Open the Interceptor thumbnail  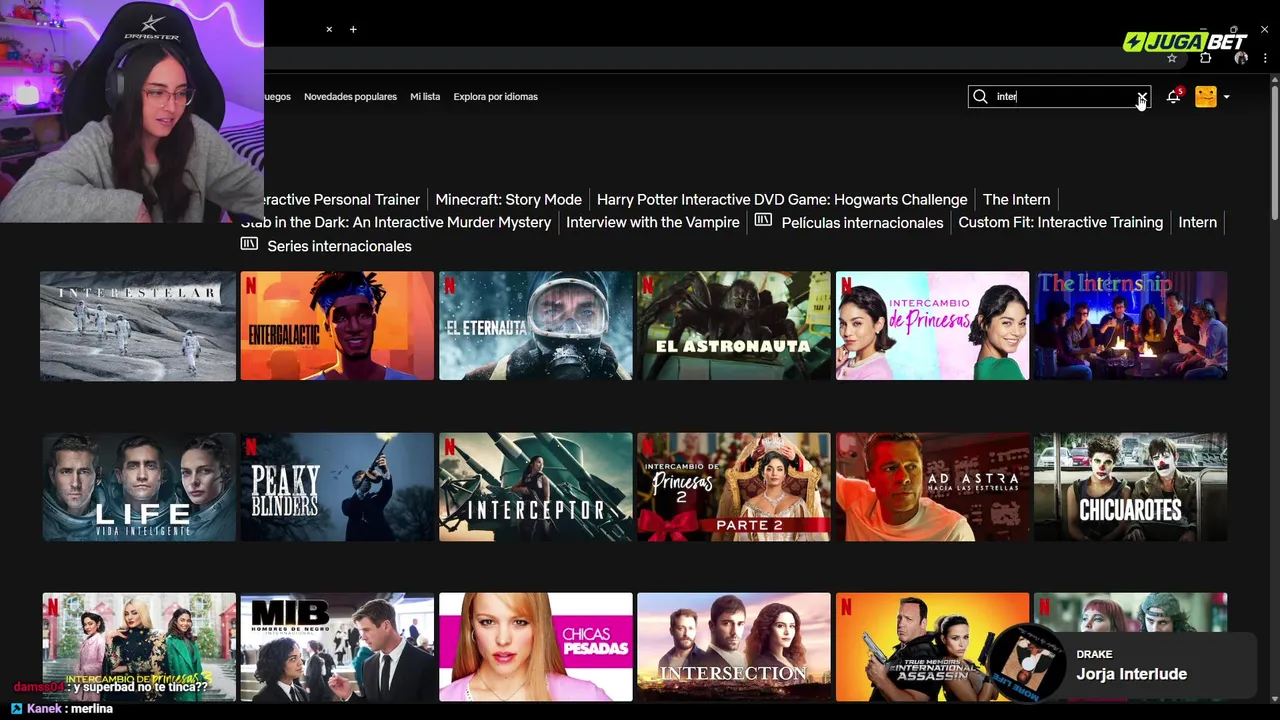[536, 487]
